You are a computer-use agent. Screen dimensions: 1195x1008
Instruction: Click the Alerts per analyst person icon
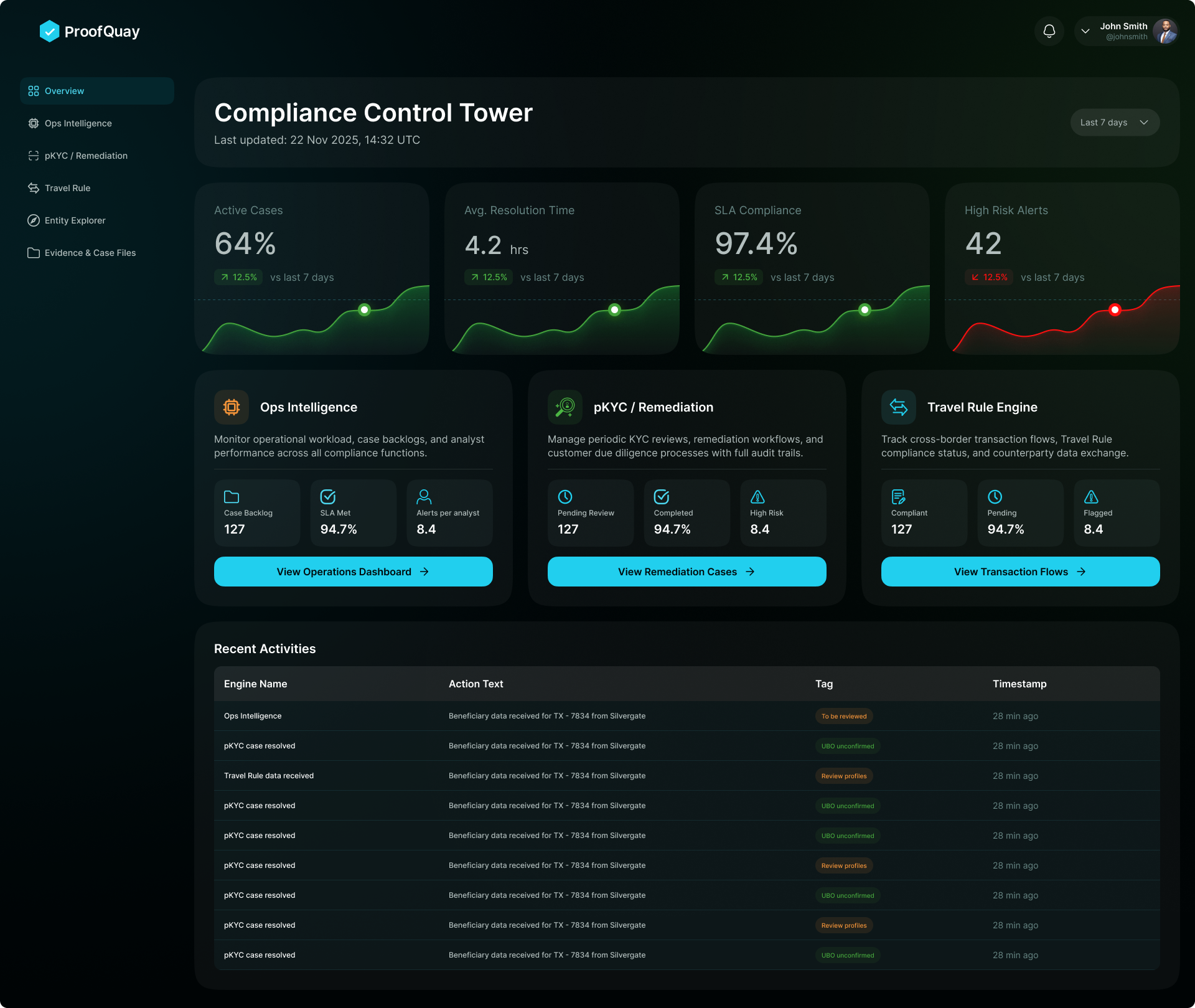tap(424, 497)
